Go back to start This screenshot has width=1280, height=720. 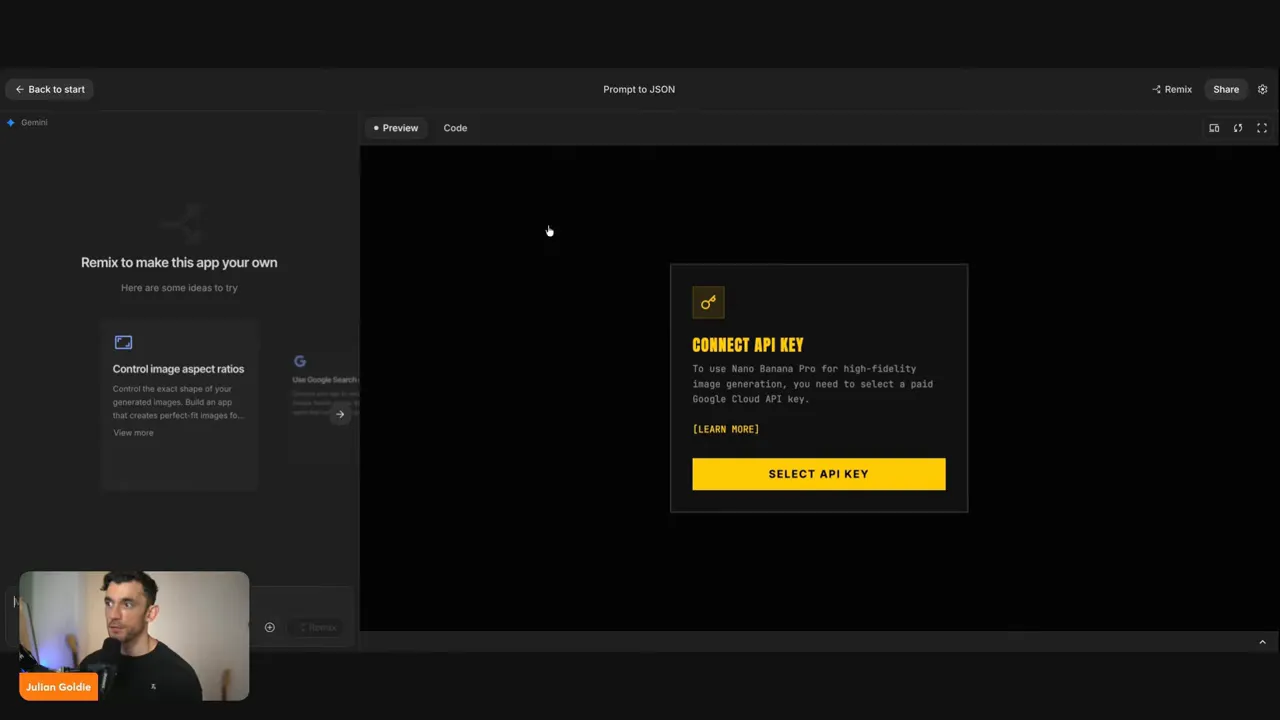[50, 89]
